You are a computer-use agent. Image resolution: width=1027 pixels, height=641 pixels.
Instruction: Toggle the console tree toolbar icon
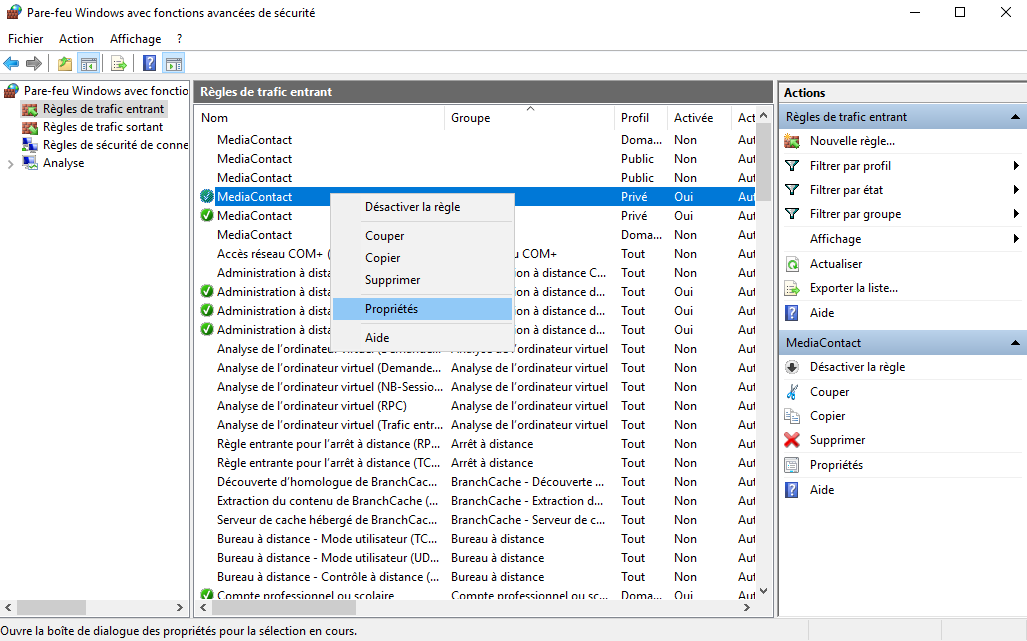pyautogui.click(x=88, y=64)
